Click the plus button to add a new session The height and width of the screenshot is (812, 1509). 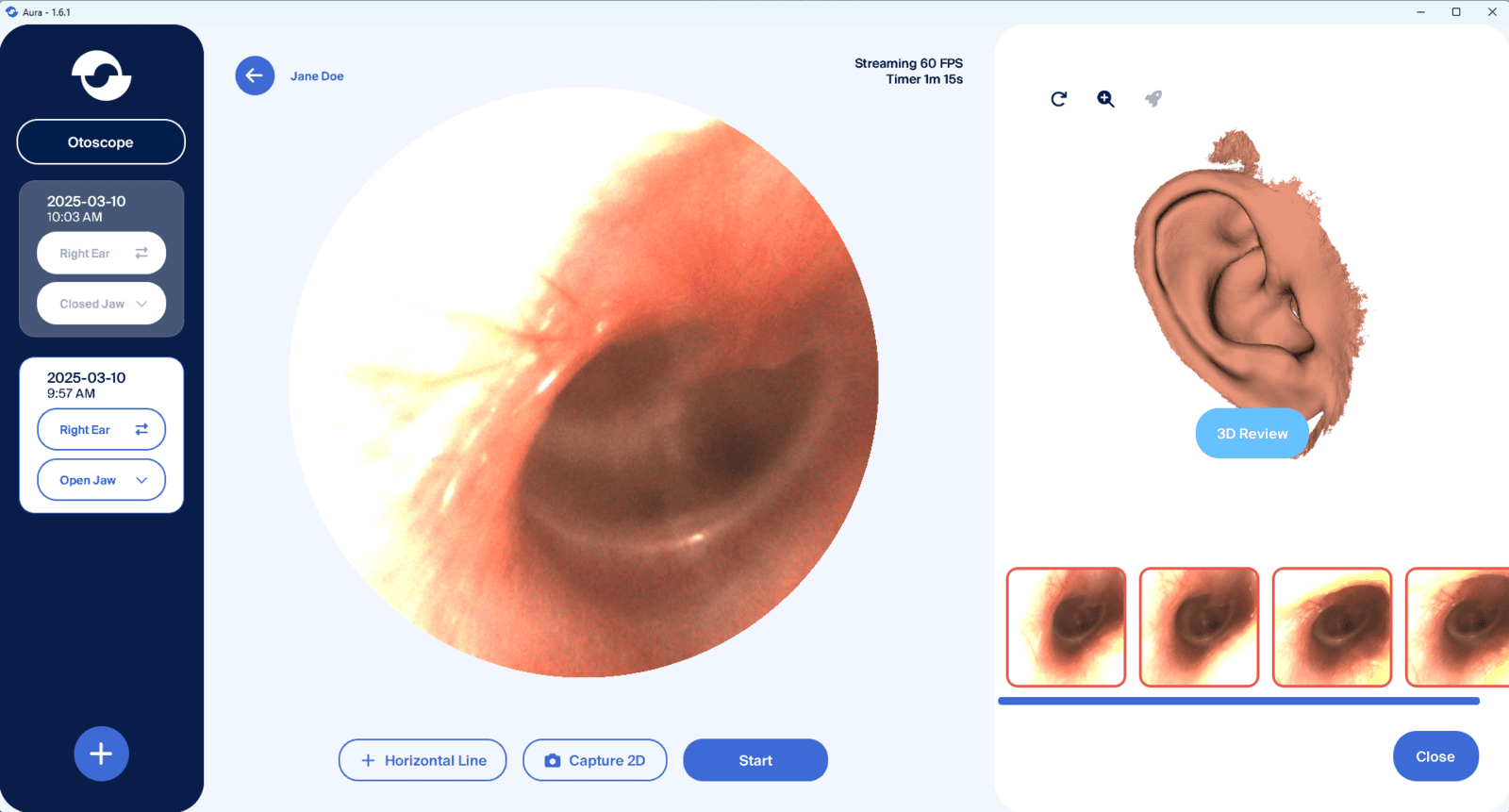(x=101, y=754)
